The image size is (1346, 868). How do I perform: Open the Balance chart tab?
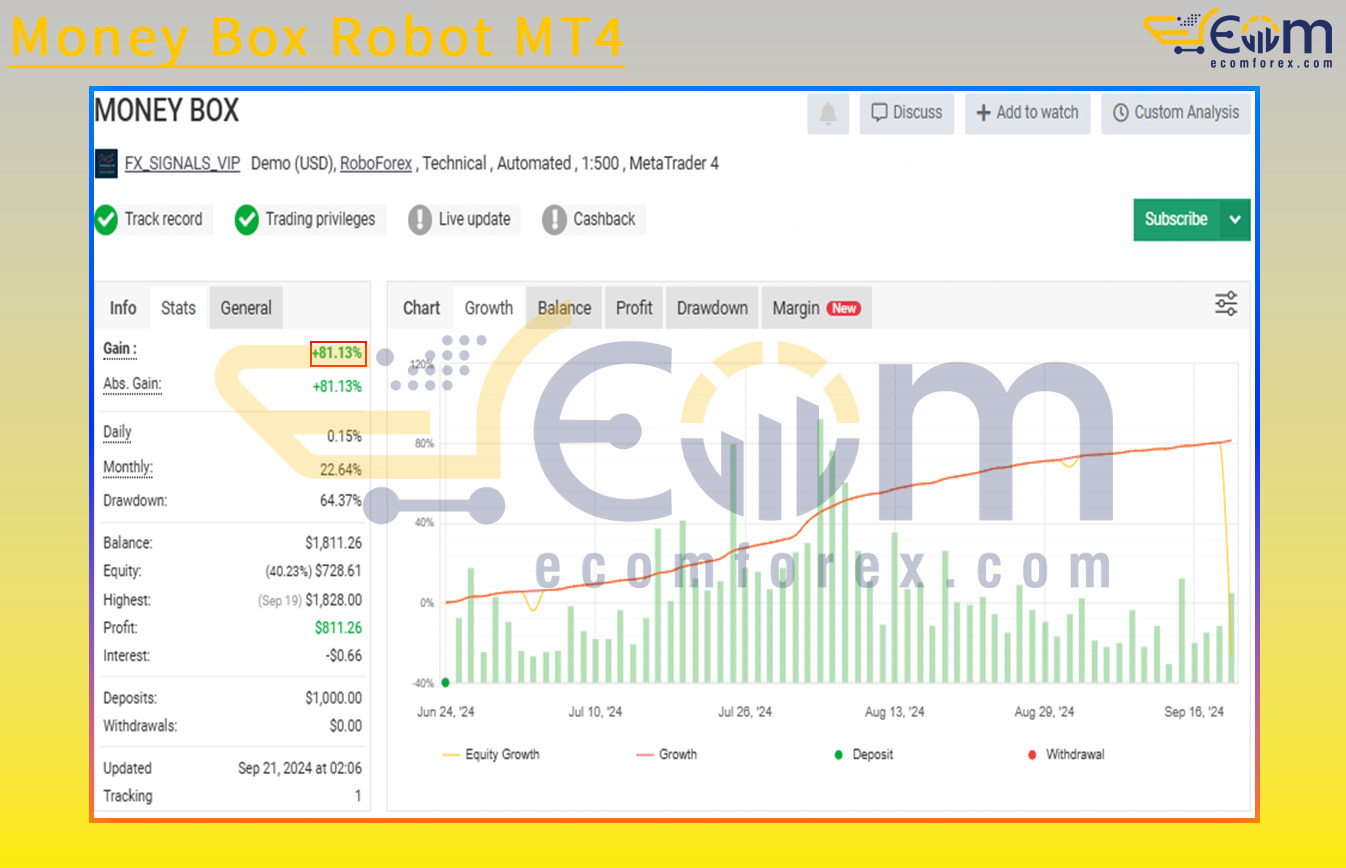pos(564,308)
